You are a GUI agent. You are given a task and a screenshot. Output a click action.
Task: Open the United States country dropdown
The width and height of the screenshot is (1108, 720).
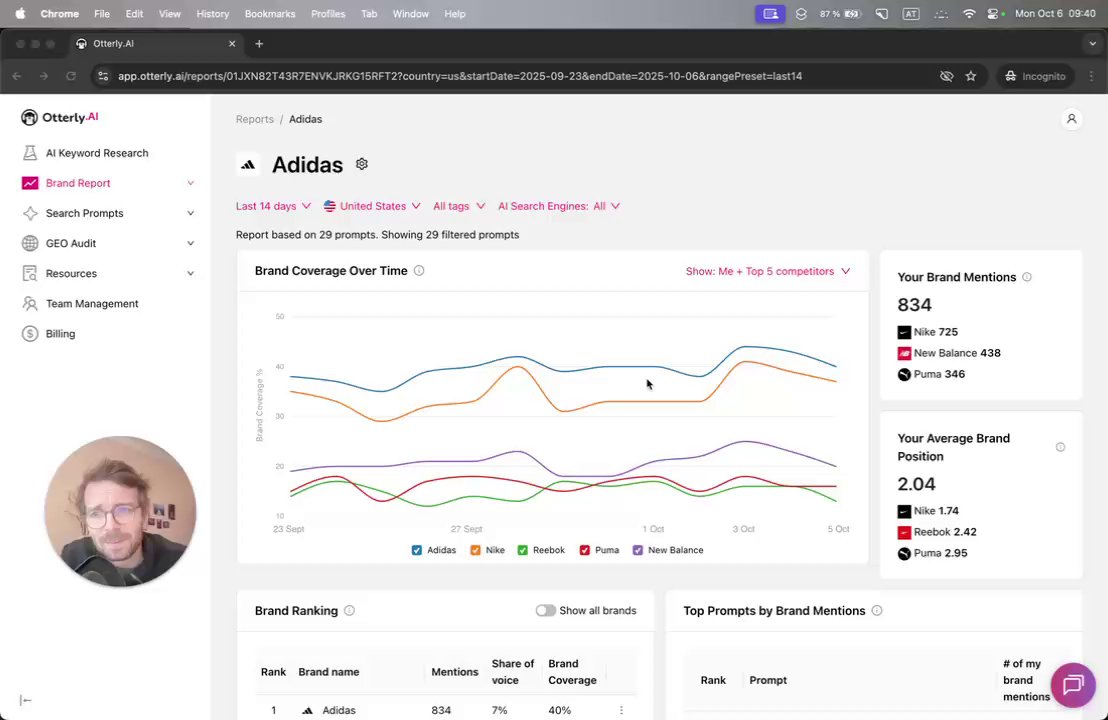(x=372, y=206)
